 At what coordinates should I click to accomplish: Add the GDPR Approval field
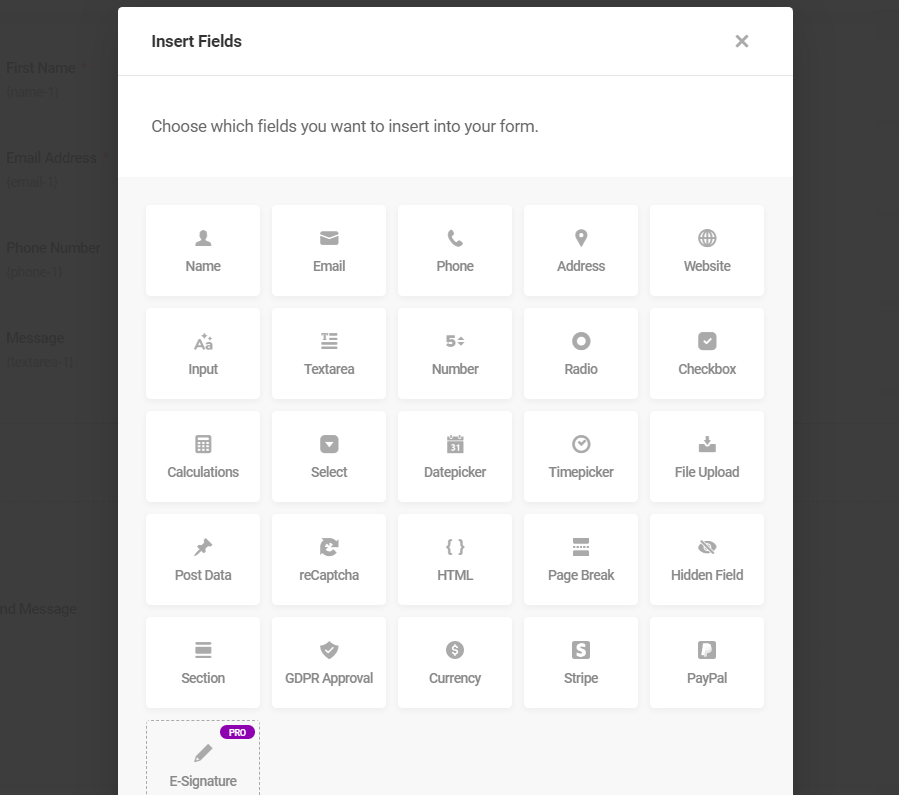[x=329, y=663]
